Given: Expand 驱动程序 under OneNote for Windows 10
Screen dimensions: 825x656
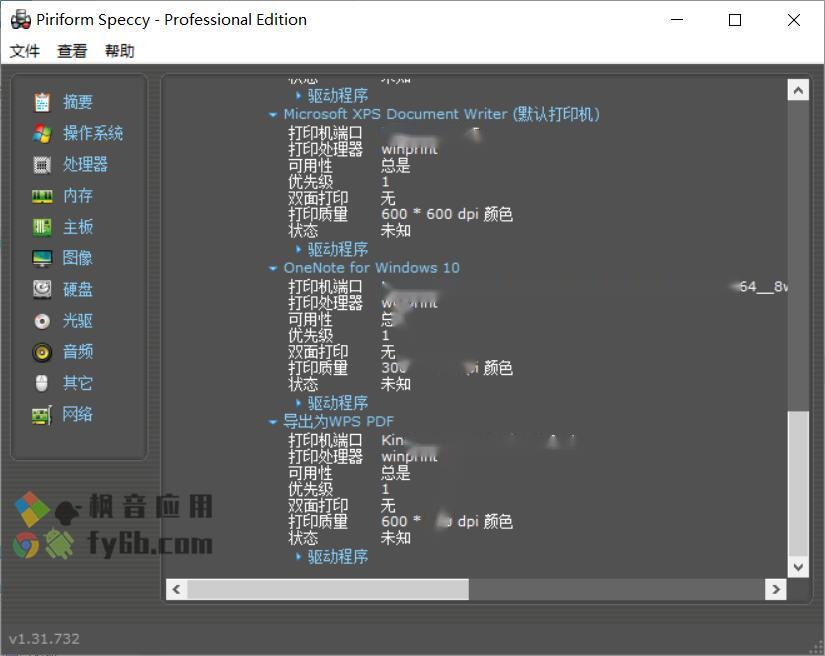Looking at the screenshot, I should (x=298, y=403).
